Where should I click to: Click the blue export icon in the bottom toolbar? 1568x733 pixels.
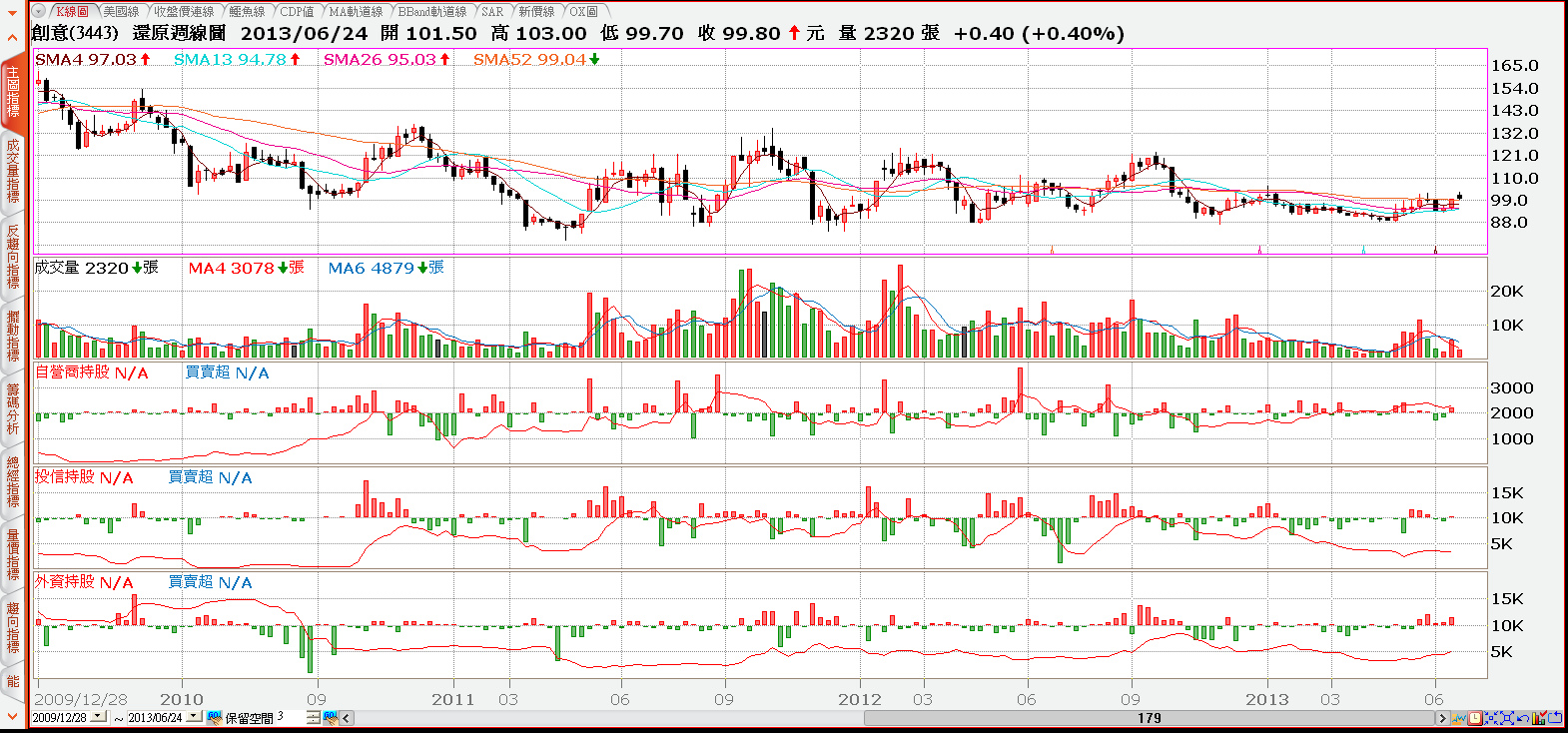tap(1555, 717)
